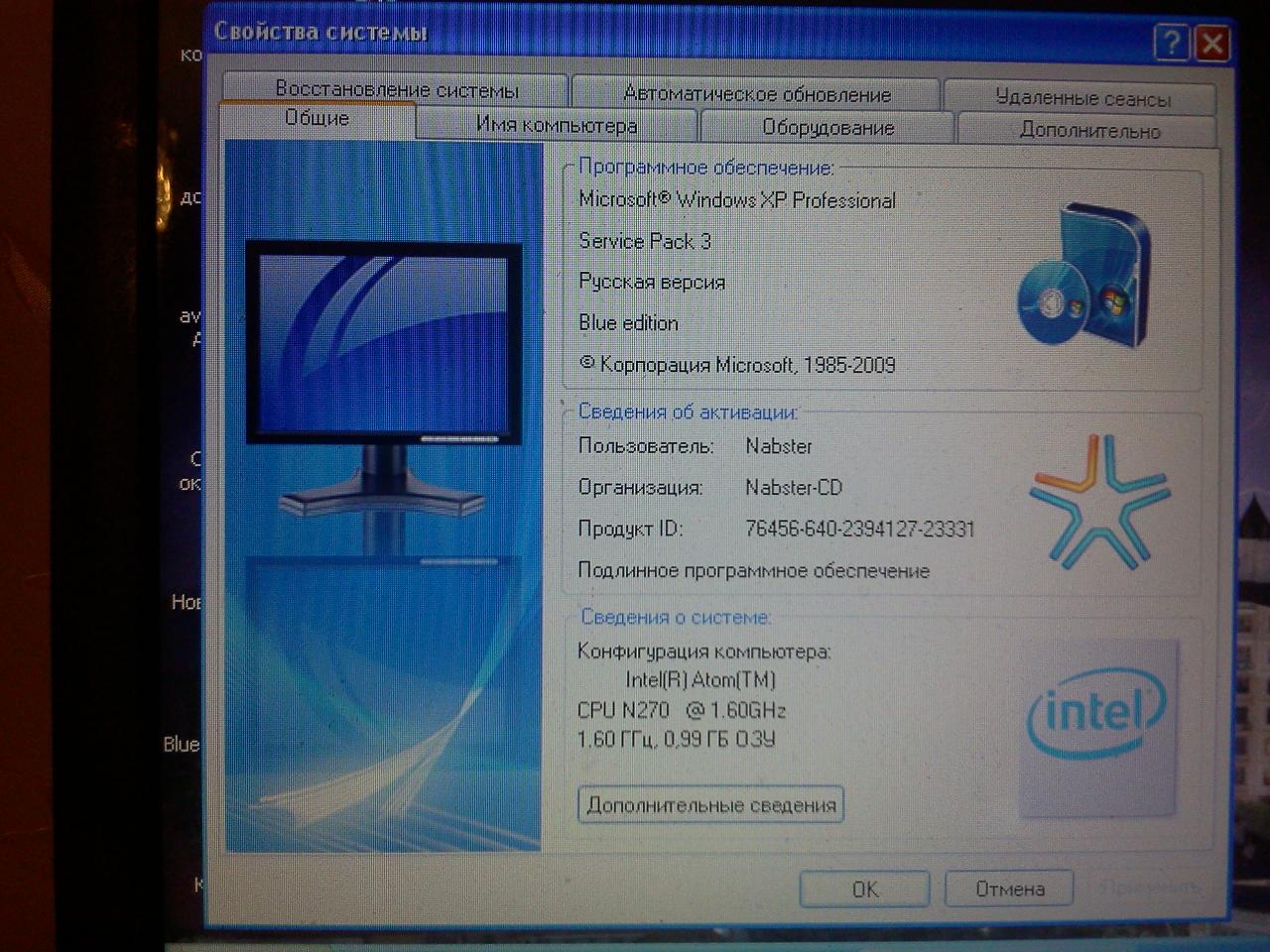Click the help question mark button
1270x952 pixels.
coord(1171,43)
